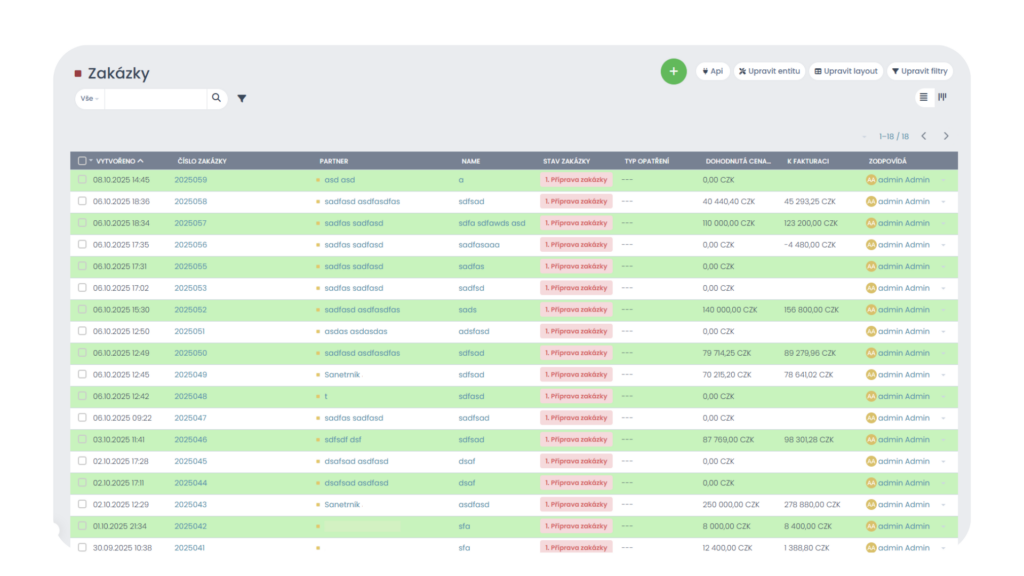
Task: Click admin avatar in order 2025059 row
Action: point(871,180)
